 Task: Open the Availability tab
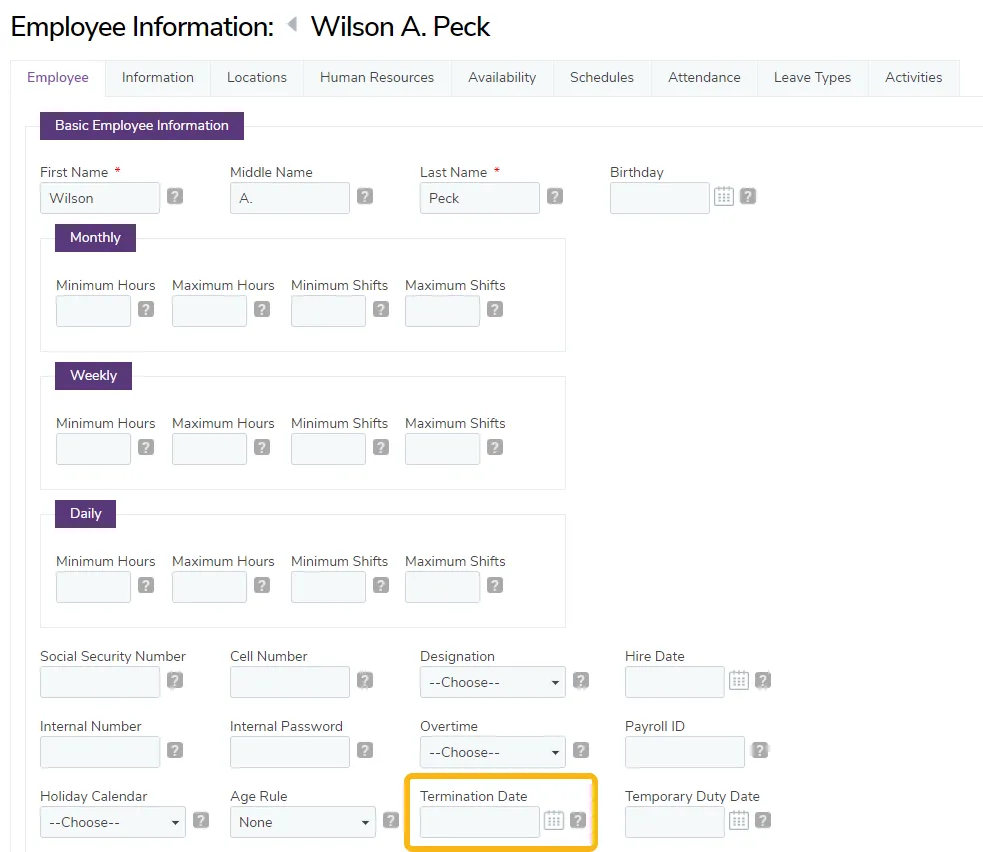502,78
